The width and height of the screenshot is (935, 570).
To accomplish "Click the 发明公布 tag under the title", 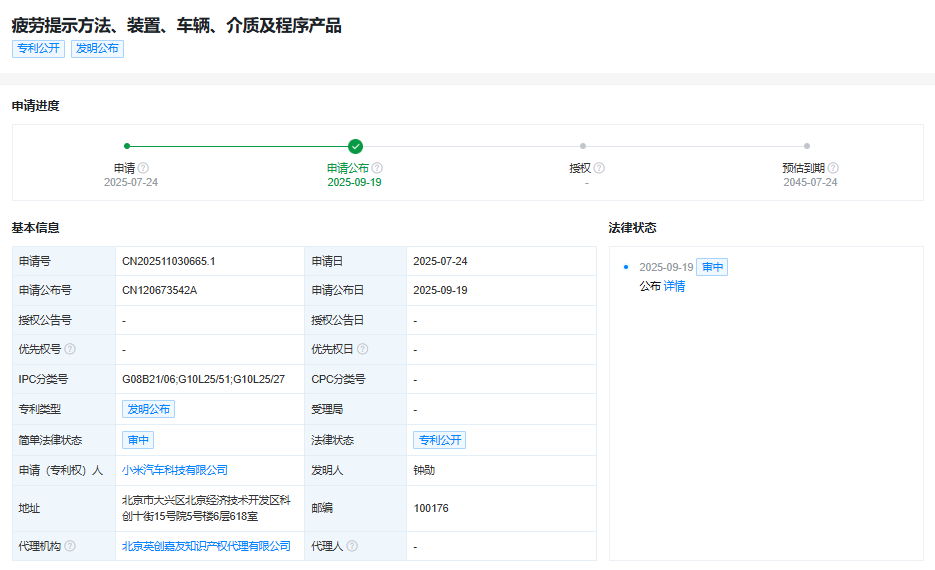I will (x=97, y=48).
